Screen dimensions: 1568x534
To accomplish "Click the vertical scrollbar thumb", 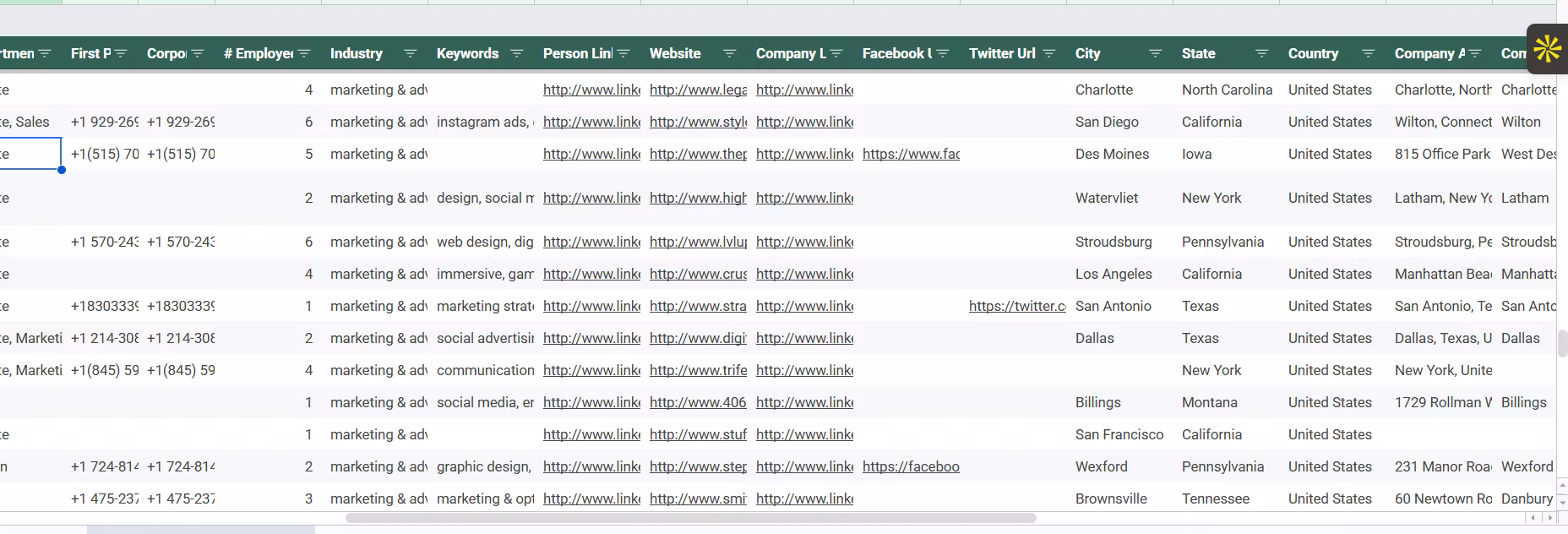I will (1562, 344).
